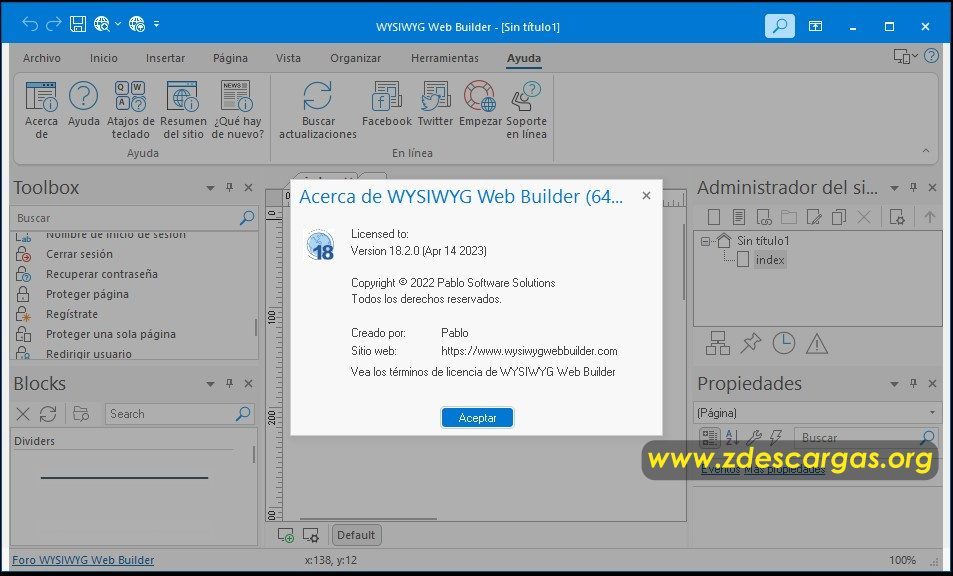Click Buscar actualizaciones icon
Screen dimensions: 953x576
pos(318,97)
